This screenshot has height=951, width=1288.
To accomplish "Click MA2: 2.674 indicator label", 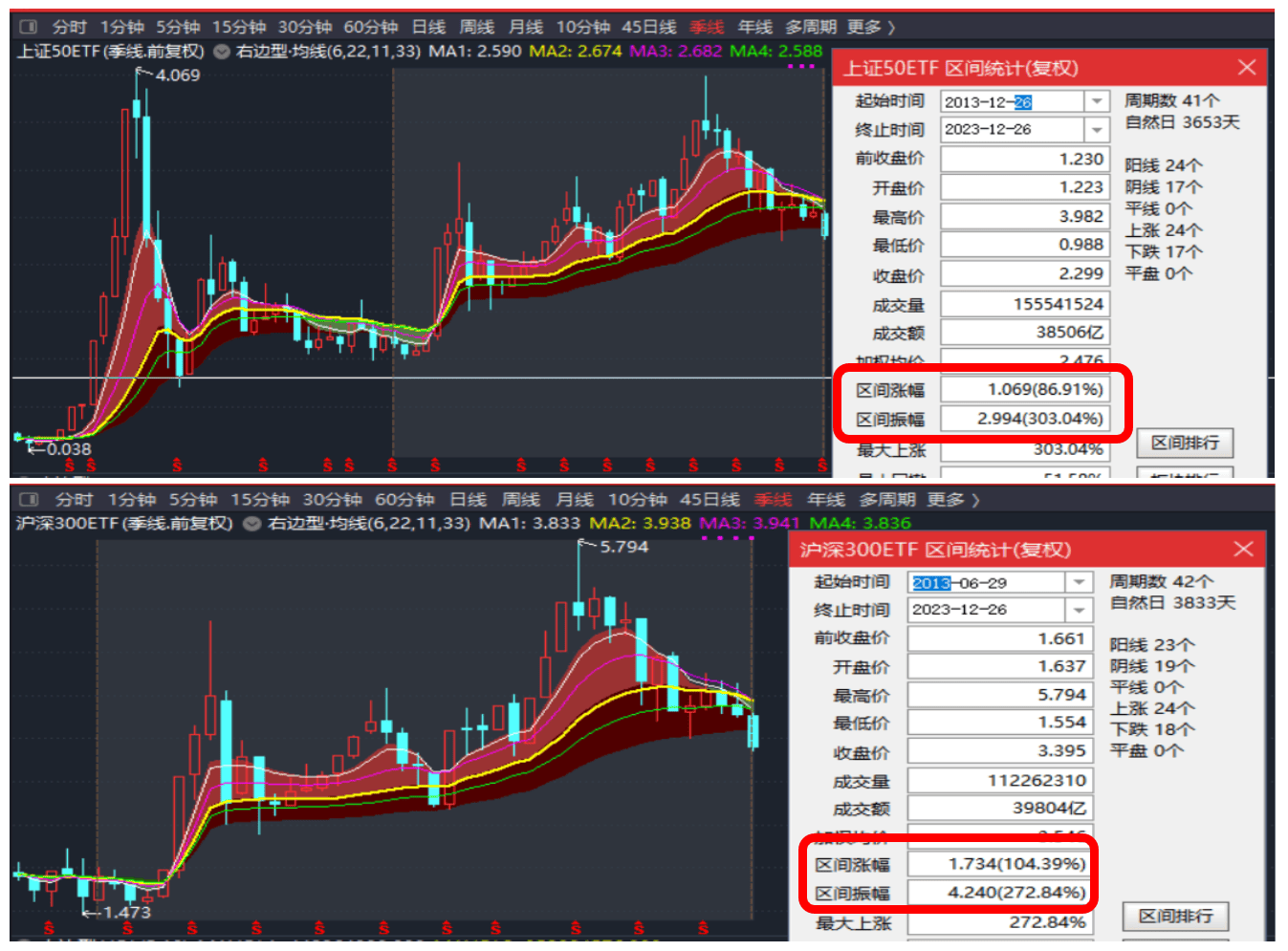I will pyautogui.click(x=576, y=51).
